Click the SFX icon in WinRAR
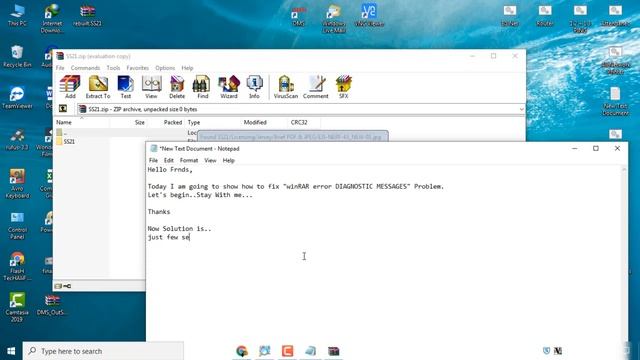The image size is (640, 360). (343, 87)
